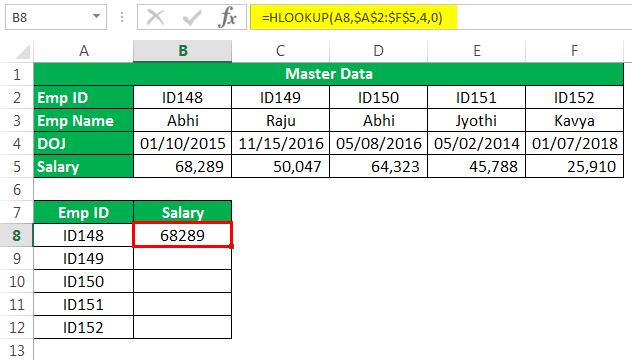The image size is (632, 360).
Task: Select empty Salary cell beside ID149
Action: click(183, 258)
